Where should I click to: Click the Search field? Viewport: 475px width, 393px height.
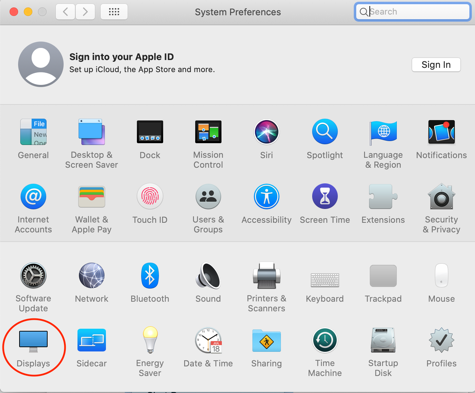(413, 12)
